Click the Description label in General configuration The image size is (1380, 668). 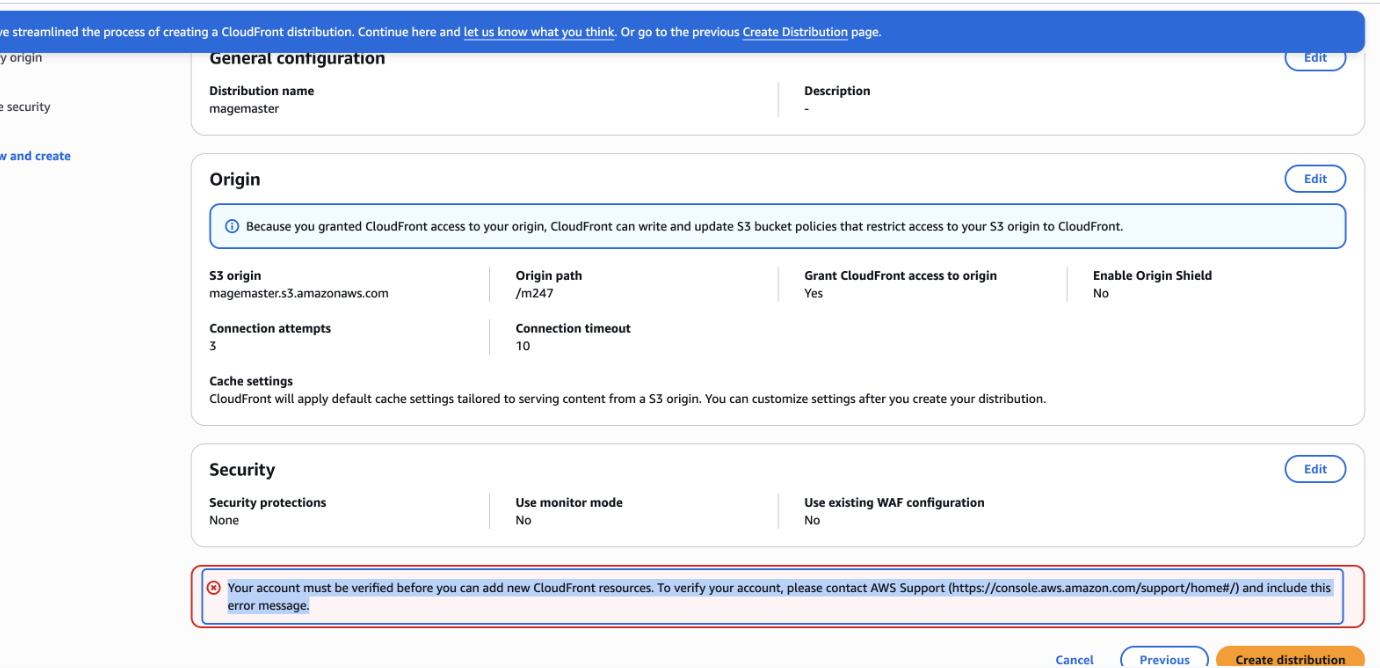point(837,91)
